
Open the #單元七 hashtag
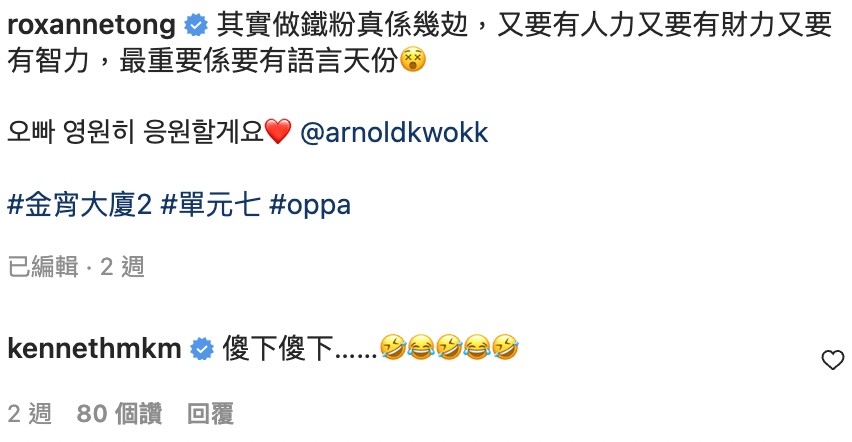(x=211, y=206)
